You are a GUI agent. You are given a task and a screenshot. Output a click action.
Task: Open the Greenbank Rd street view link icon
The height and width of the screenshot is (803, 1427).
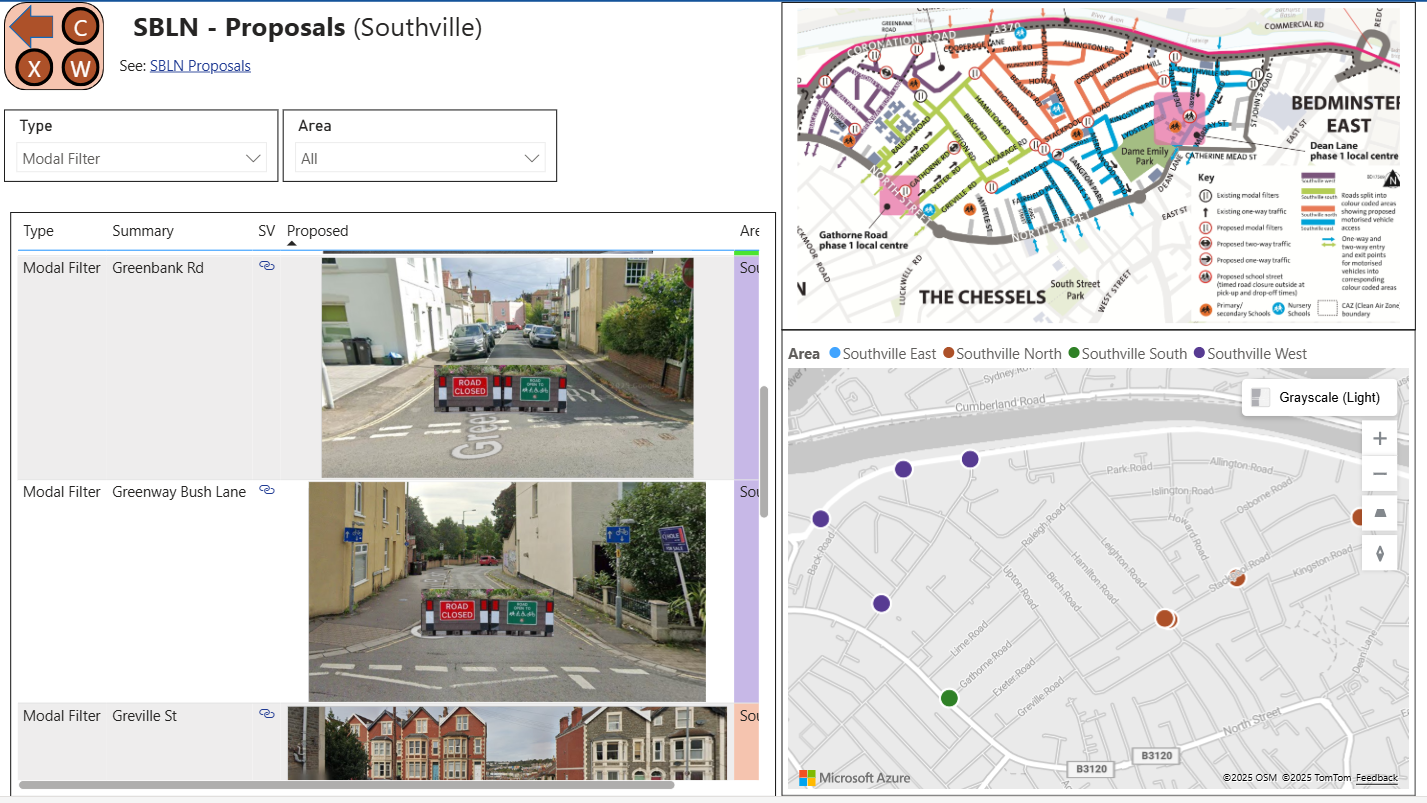point(266,266)
